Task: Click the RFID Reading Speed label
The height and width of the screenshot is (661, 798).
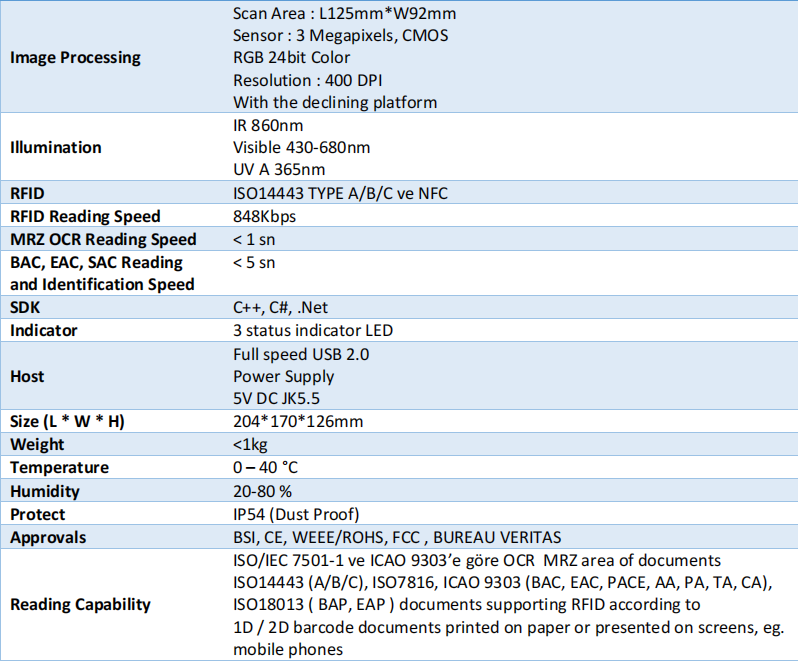Action: [85, 216]
